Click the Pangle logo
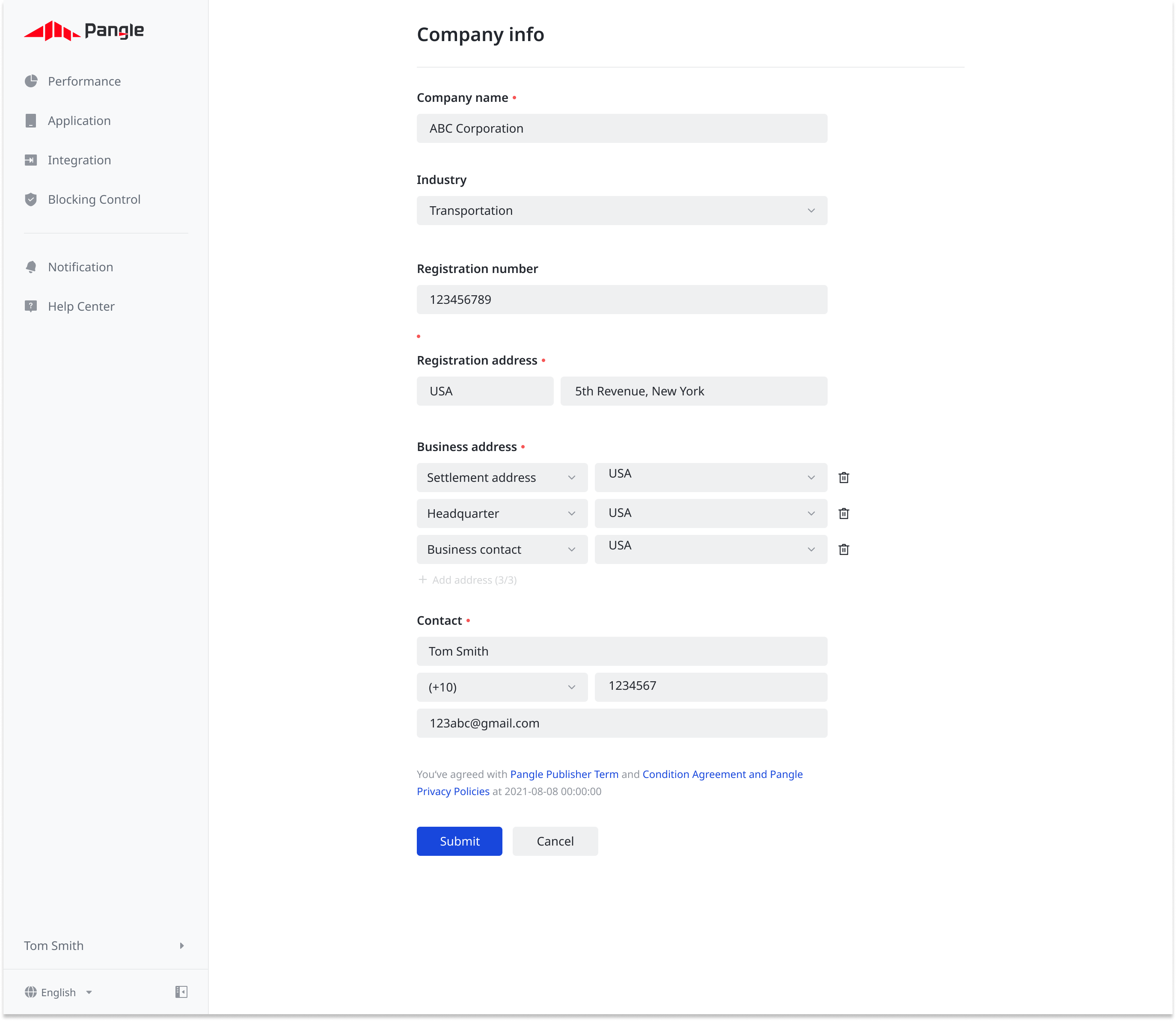Screen dimensions: 1176x1021 84,31
